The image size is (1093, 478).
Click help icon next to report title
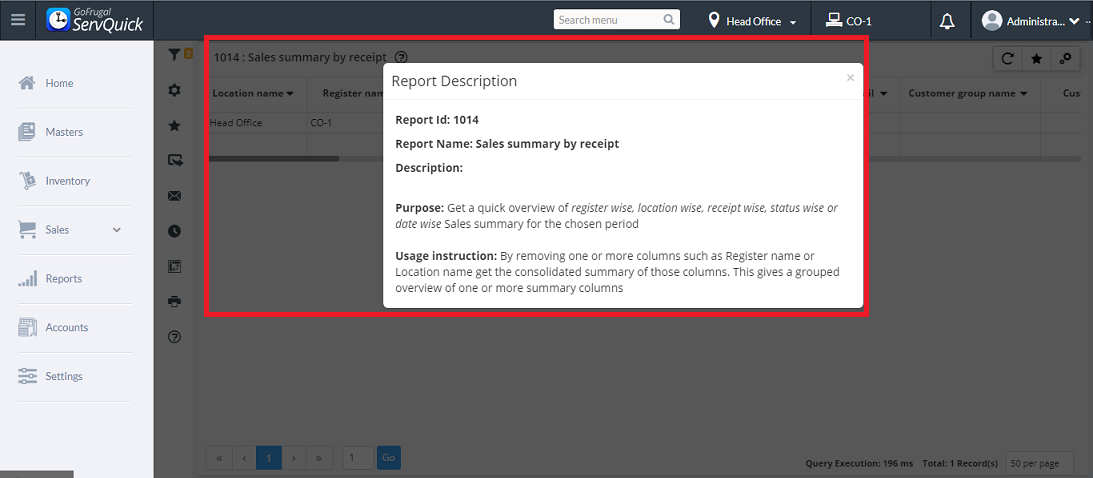click(x=401, y=58)
